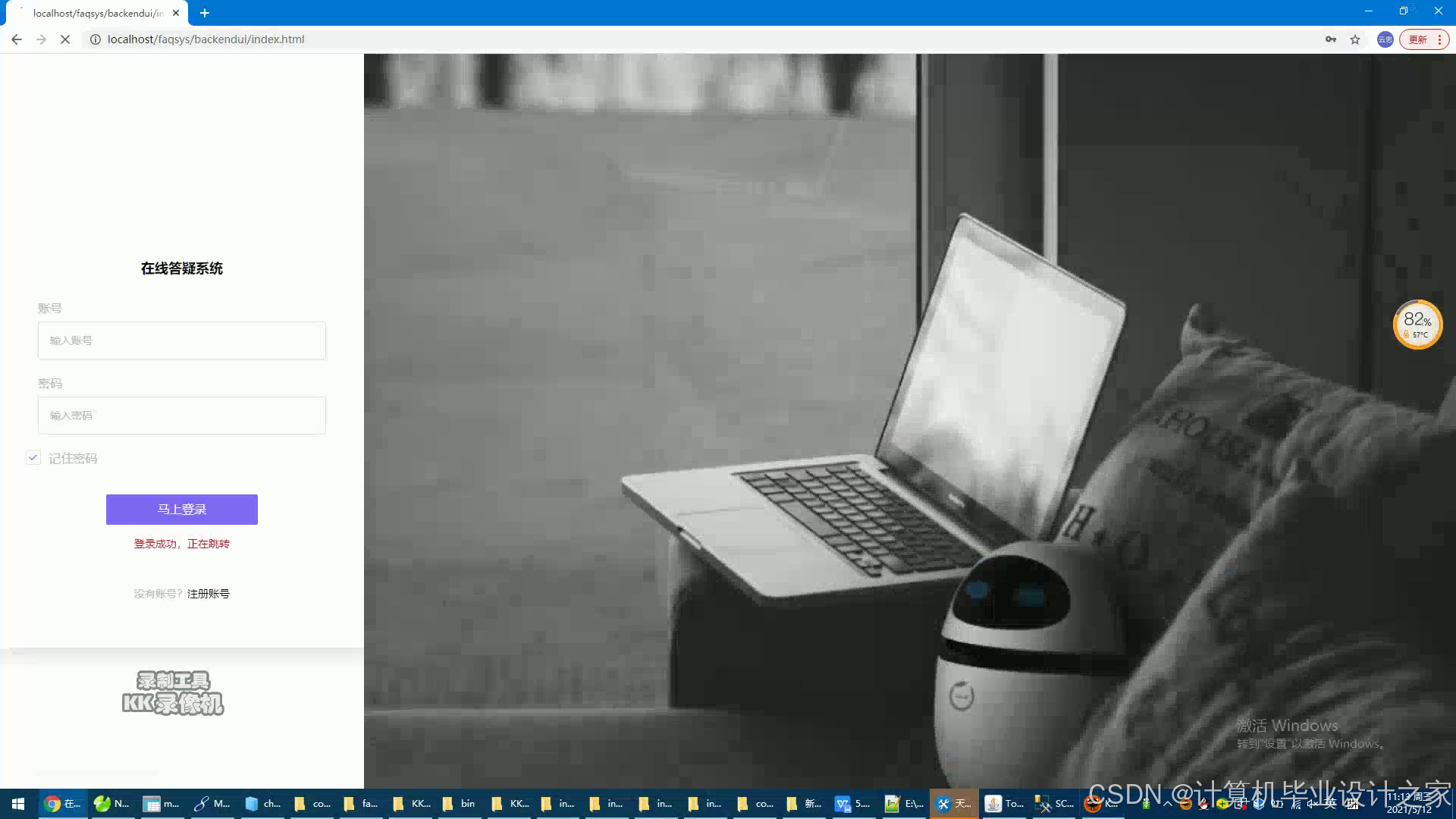Open the E:\... editor in taskbar

[903, 804]
